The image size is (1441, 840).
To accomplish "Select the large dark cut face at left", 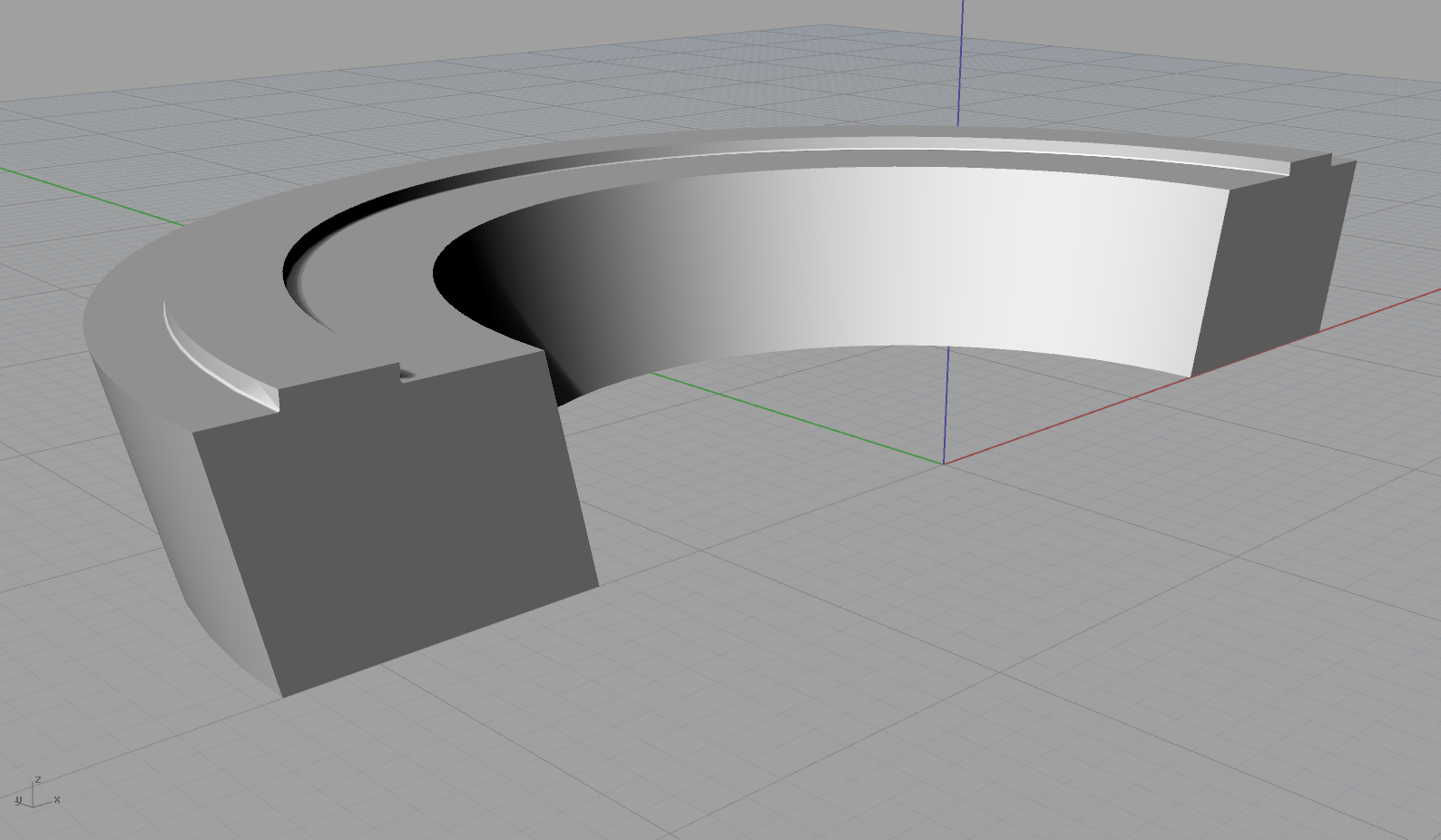I will click(395, 526).
